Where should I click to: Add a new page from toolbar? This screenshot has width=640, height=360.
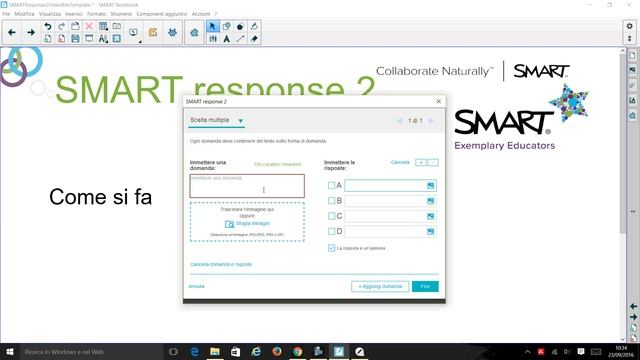[x=48, y=39]
